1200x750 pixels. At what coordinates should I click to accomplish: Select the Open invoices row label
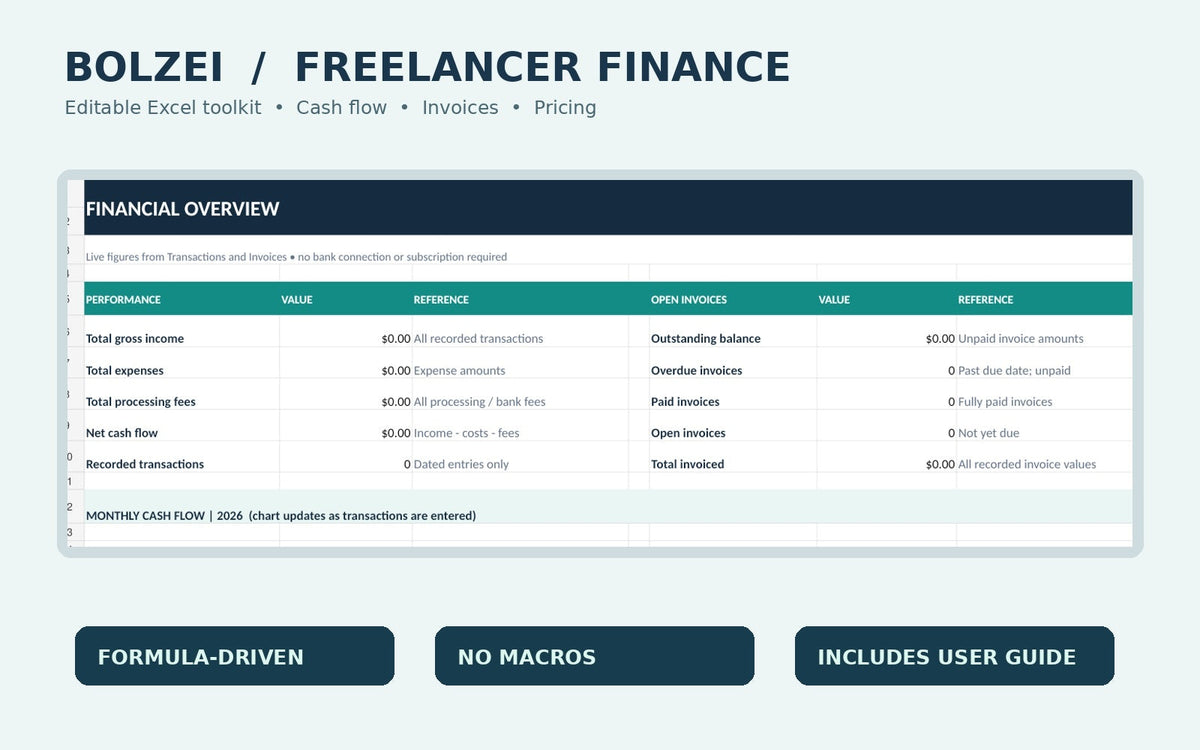[x=688, y=433]
